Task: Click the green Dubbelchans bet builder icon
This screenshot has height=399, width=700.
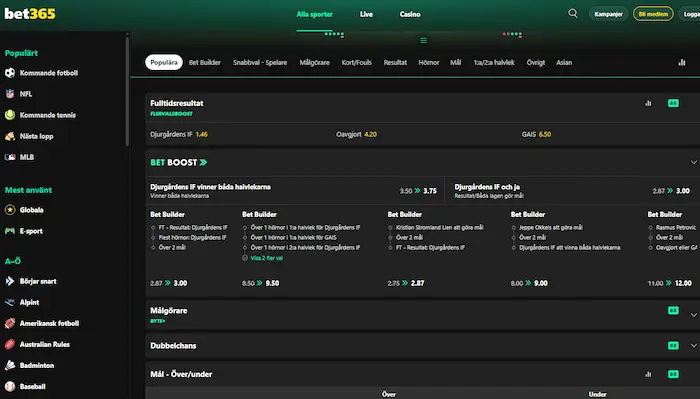Action: tap(673, 345)
